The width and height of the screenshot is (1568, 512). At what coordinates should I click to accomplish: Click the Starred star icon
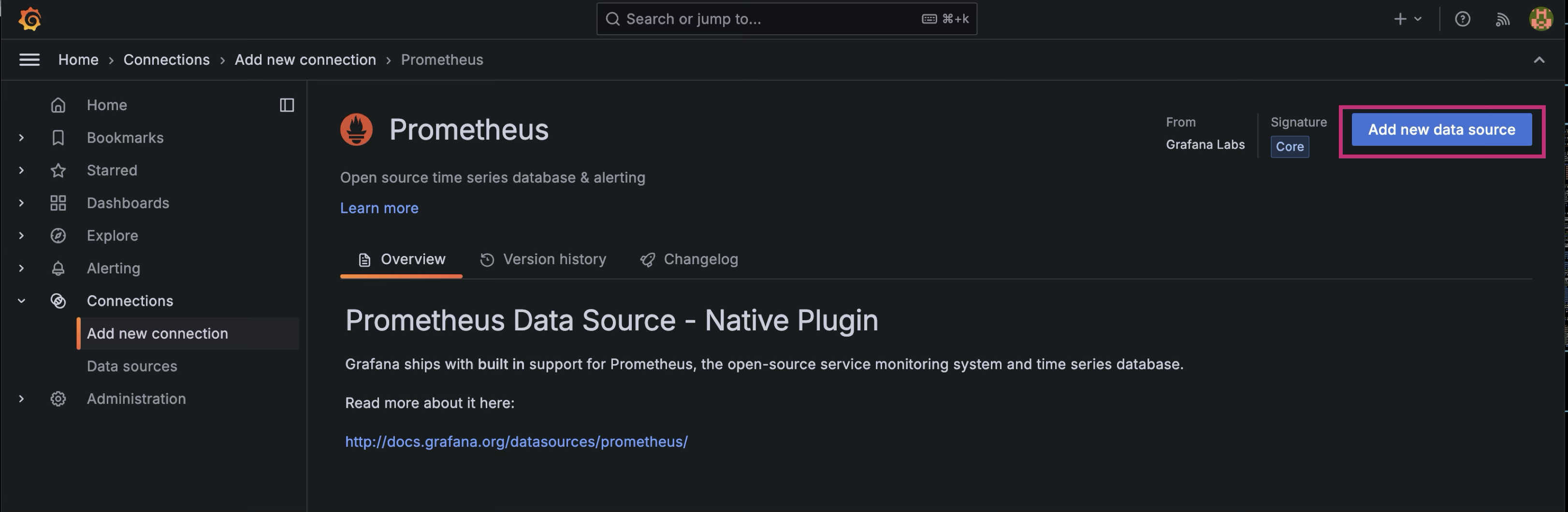click(x=58, y=170)
